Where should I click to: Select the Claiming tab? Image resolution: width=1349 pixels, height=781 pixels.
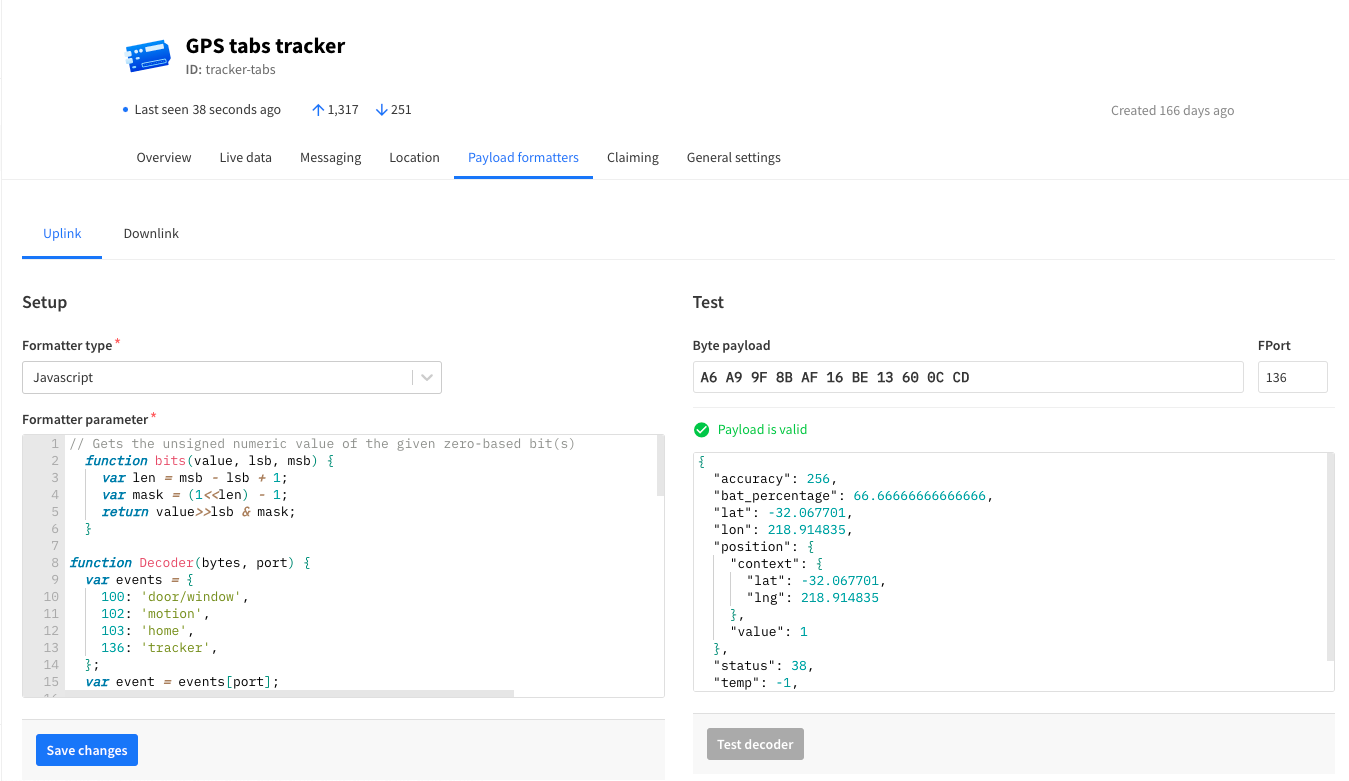[x=632, y=158]
